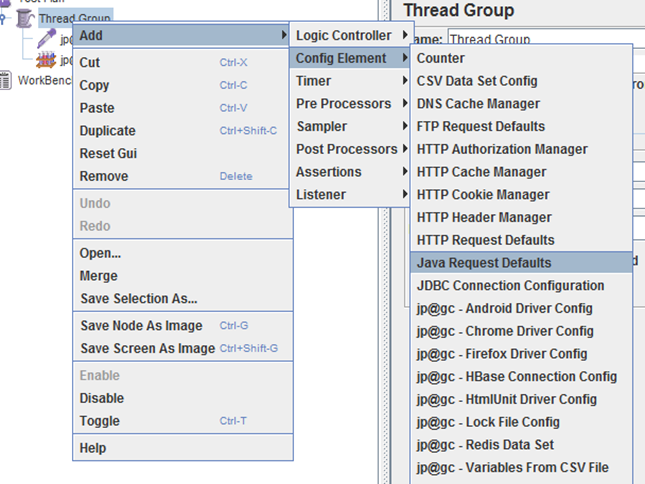Disable the selected Thread Group
The image size is (645, 484).
click(x=102, y=398)
